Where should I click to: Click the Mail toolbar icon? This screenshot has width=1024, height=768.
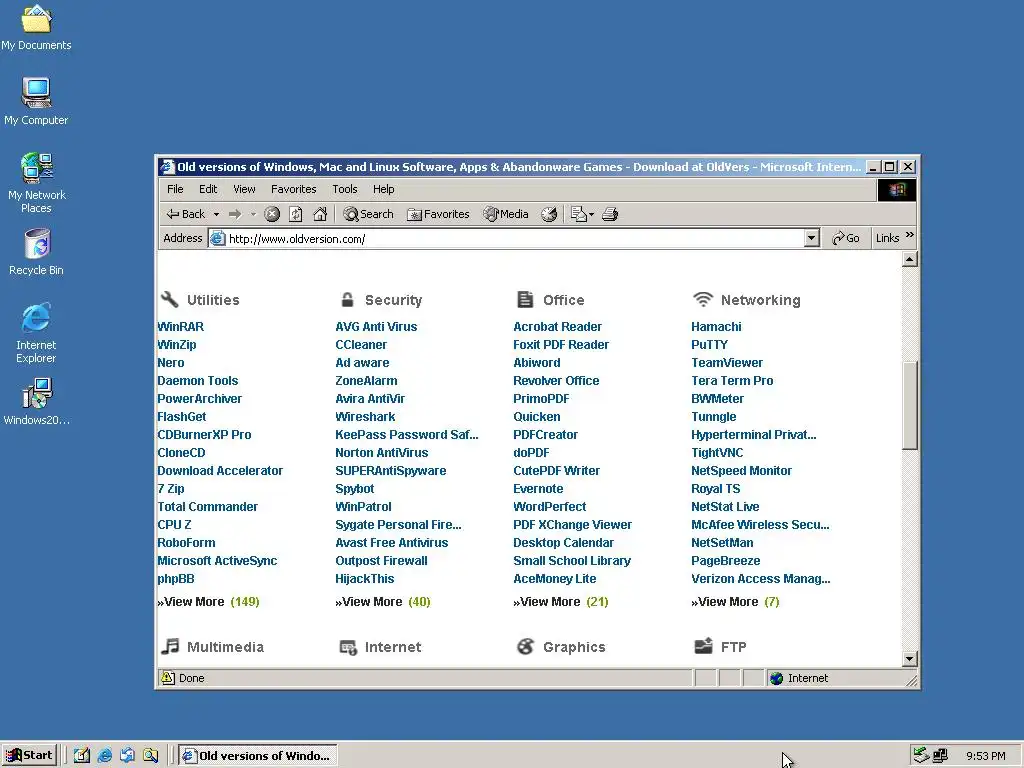[x=578, y=214]
